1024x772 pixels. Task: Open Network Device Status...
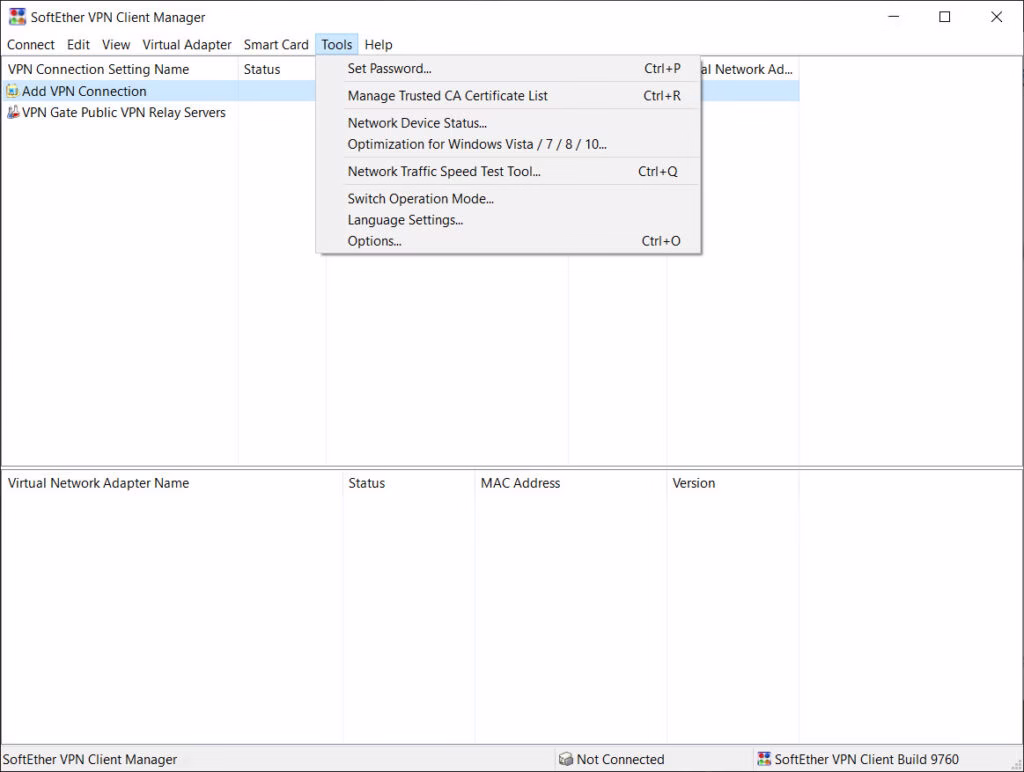coord(508,123)
